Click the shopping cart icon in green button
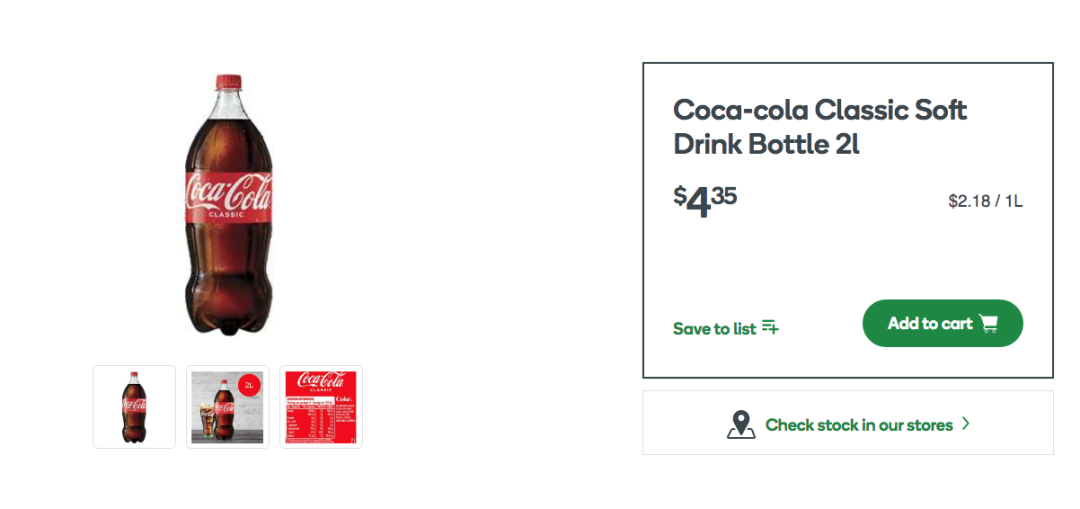 click(x=988, y=323)
